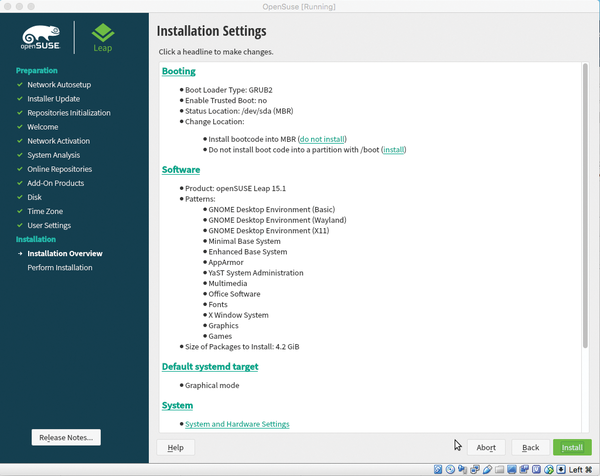Open the System headline link

pyautogui.click(x=178, y=405)
